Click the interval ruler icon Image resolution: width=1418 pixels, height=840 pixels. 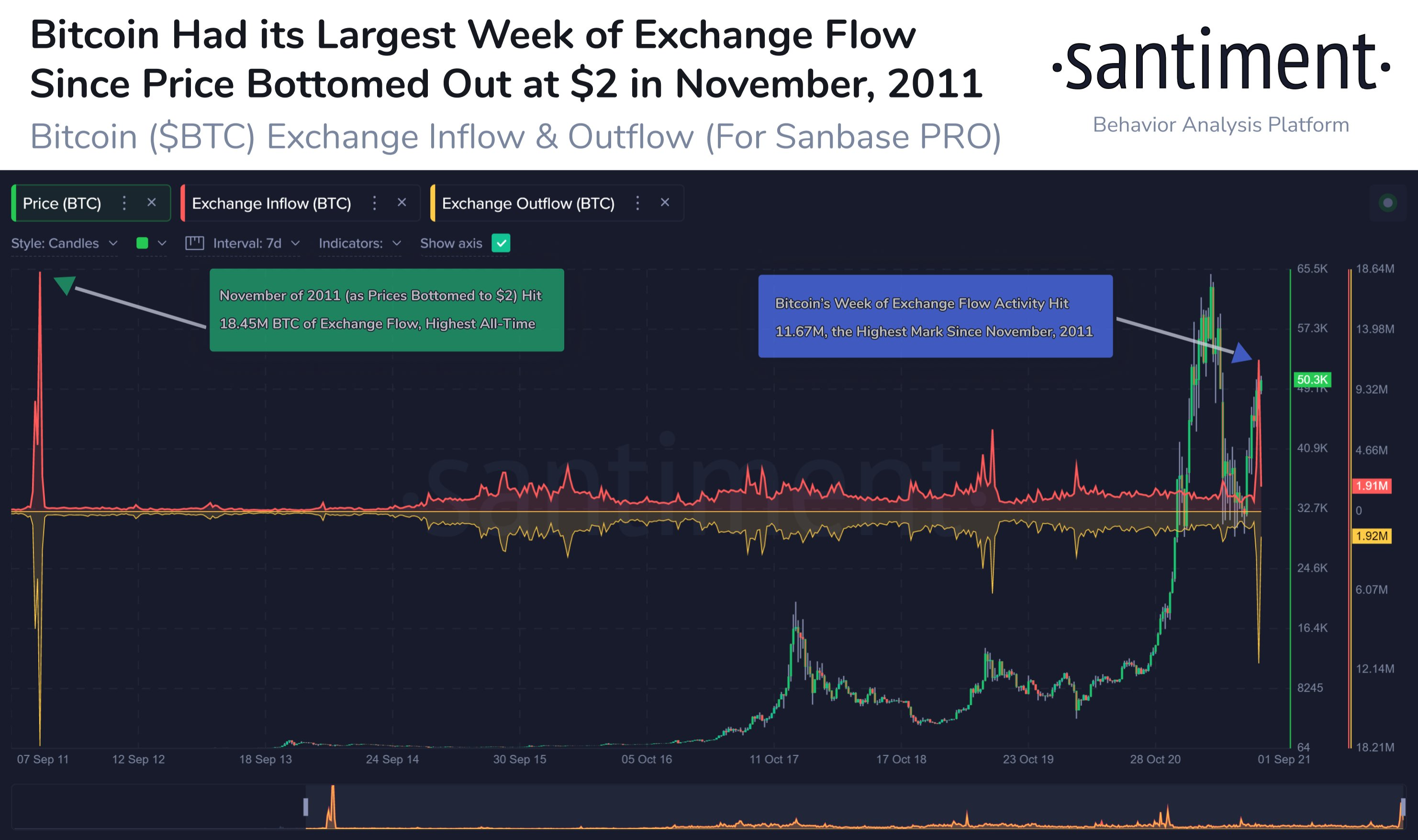point(194,243)
